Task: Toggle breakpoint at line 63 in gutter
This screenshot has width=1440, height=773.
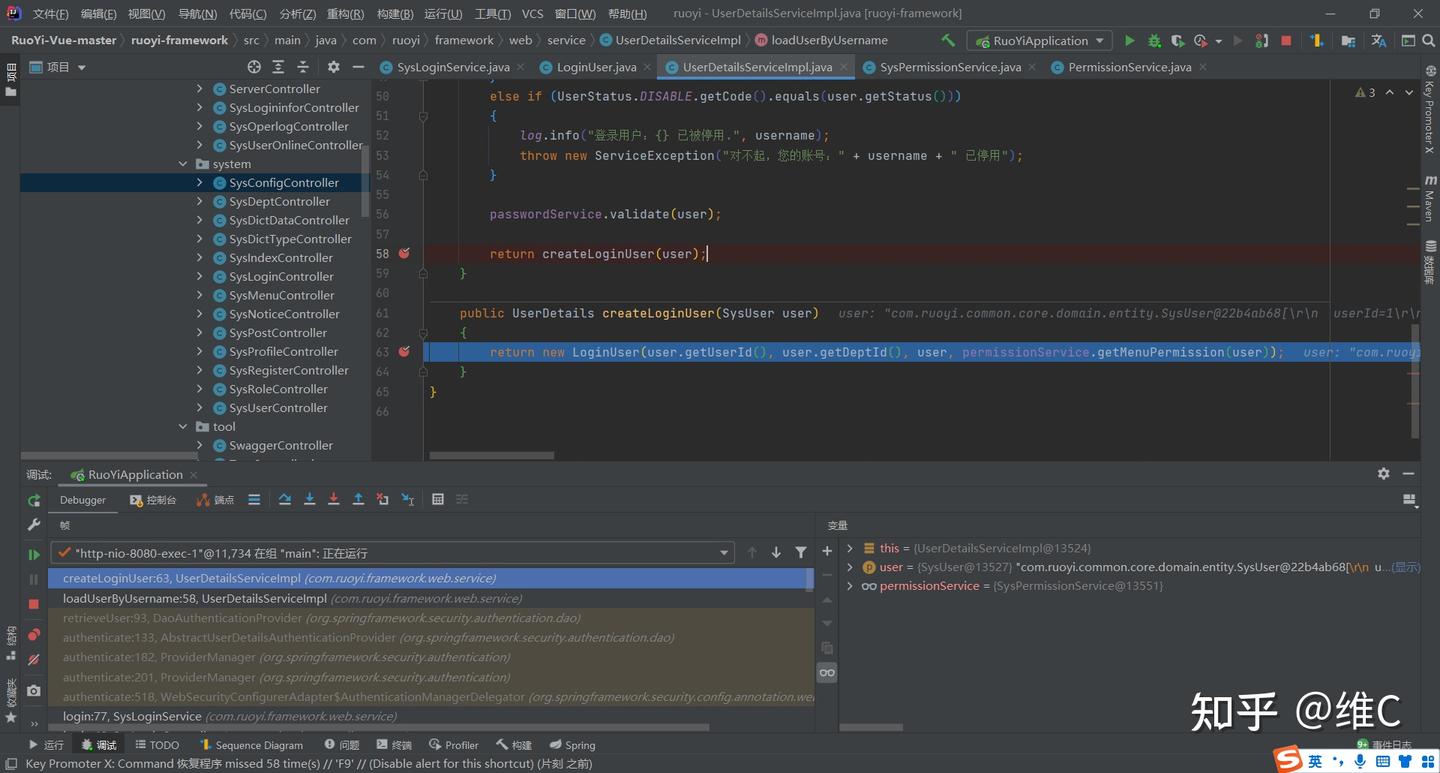Action: tap(404, 352)
